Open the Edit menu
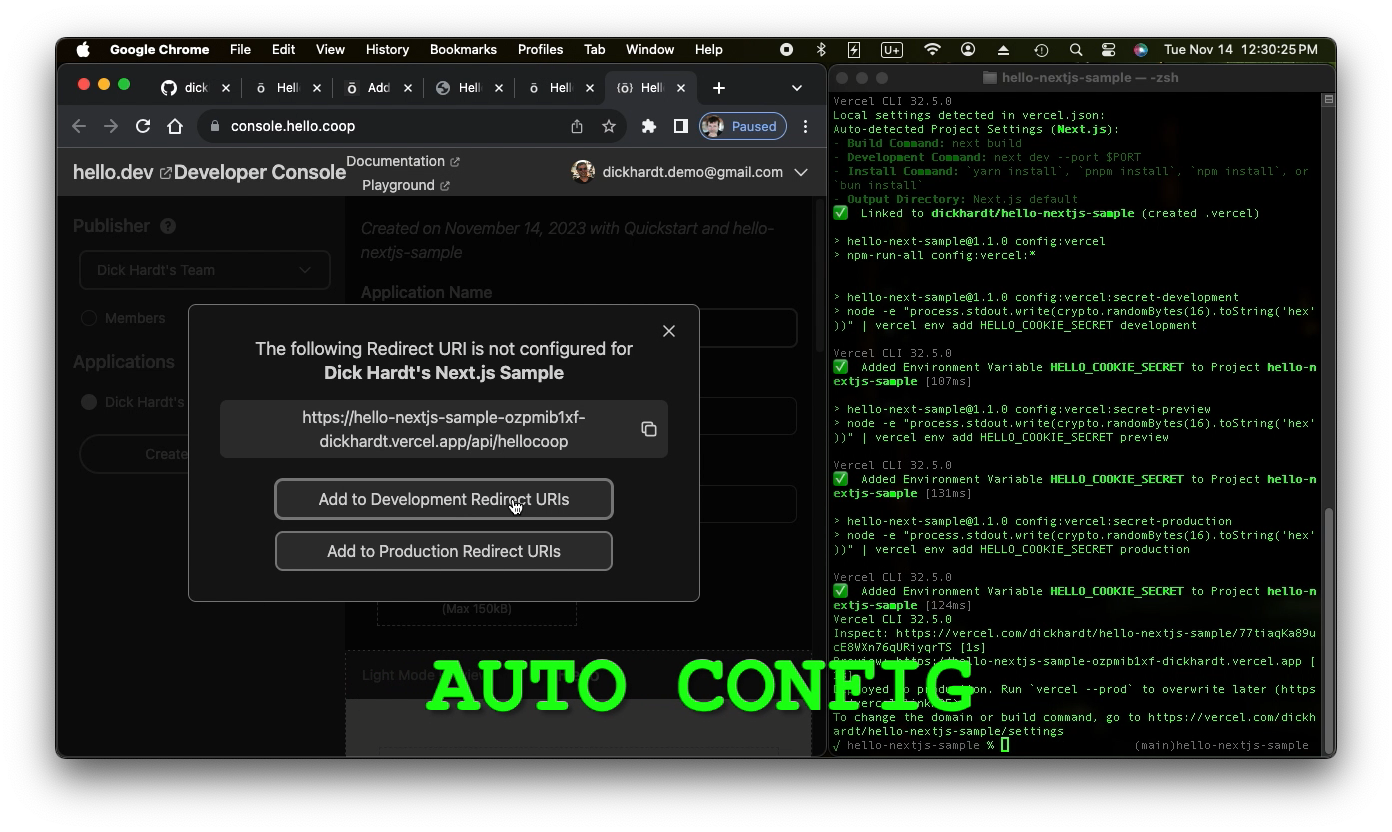The height and width of the screenshot is (832, 1392). (284, 49)
